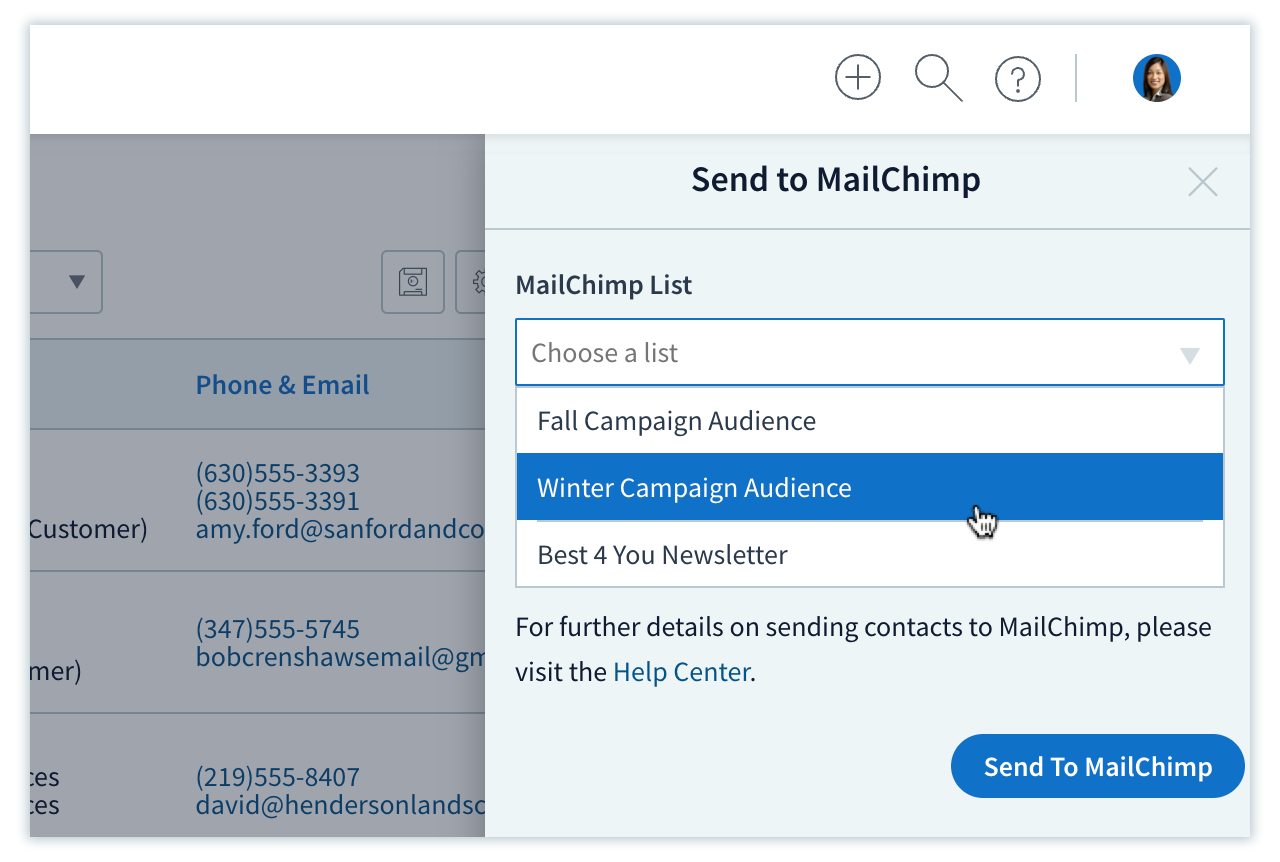Click the save view disk icon
The height and width of the screenshot is (862, 1280).
[413, 282]
